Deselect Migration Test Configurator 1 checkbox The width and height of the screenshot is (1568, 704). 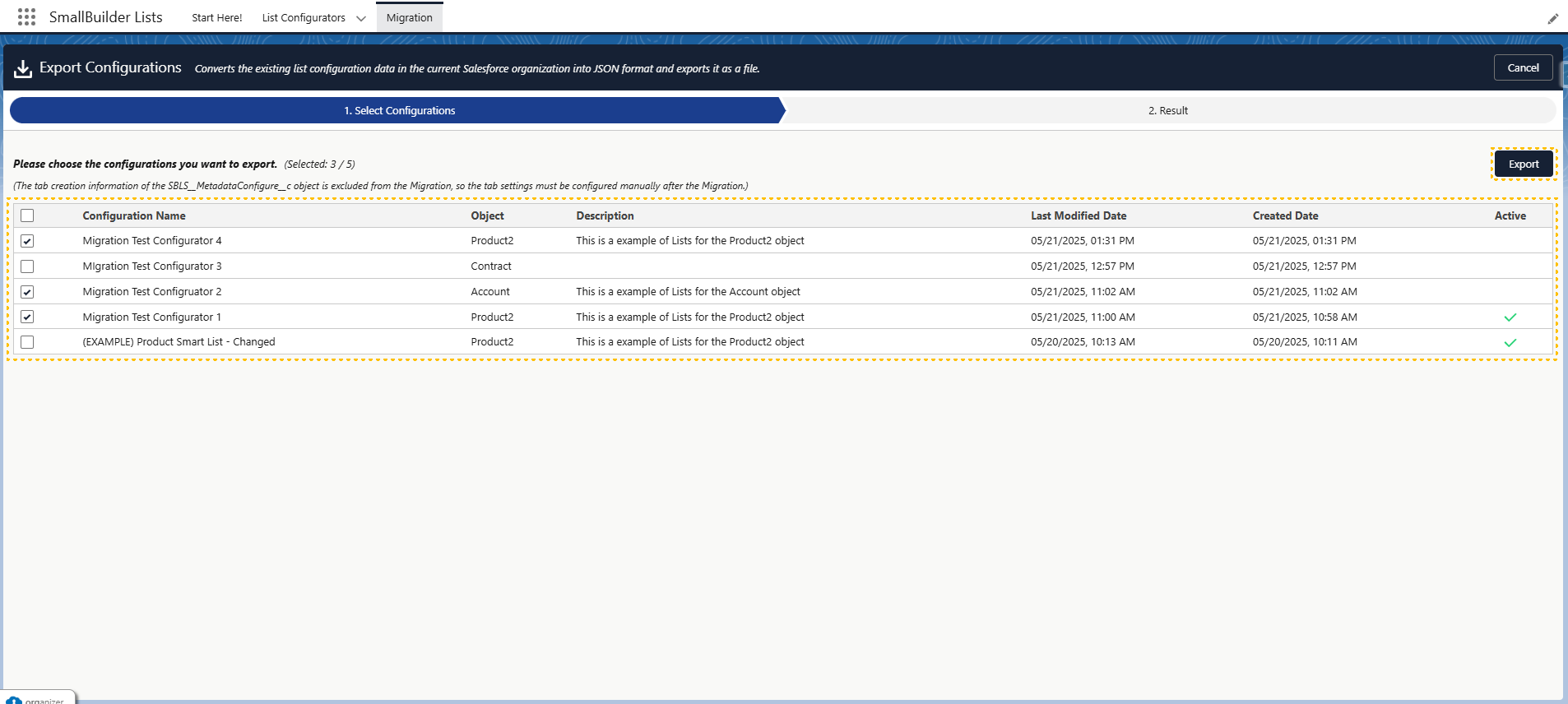[27, 317]
